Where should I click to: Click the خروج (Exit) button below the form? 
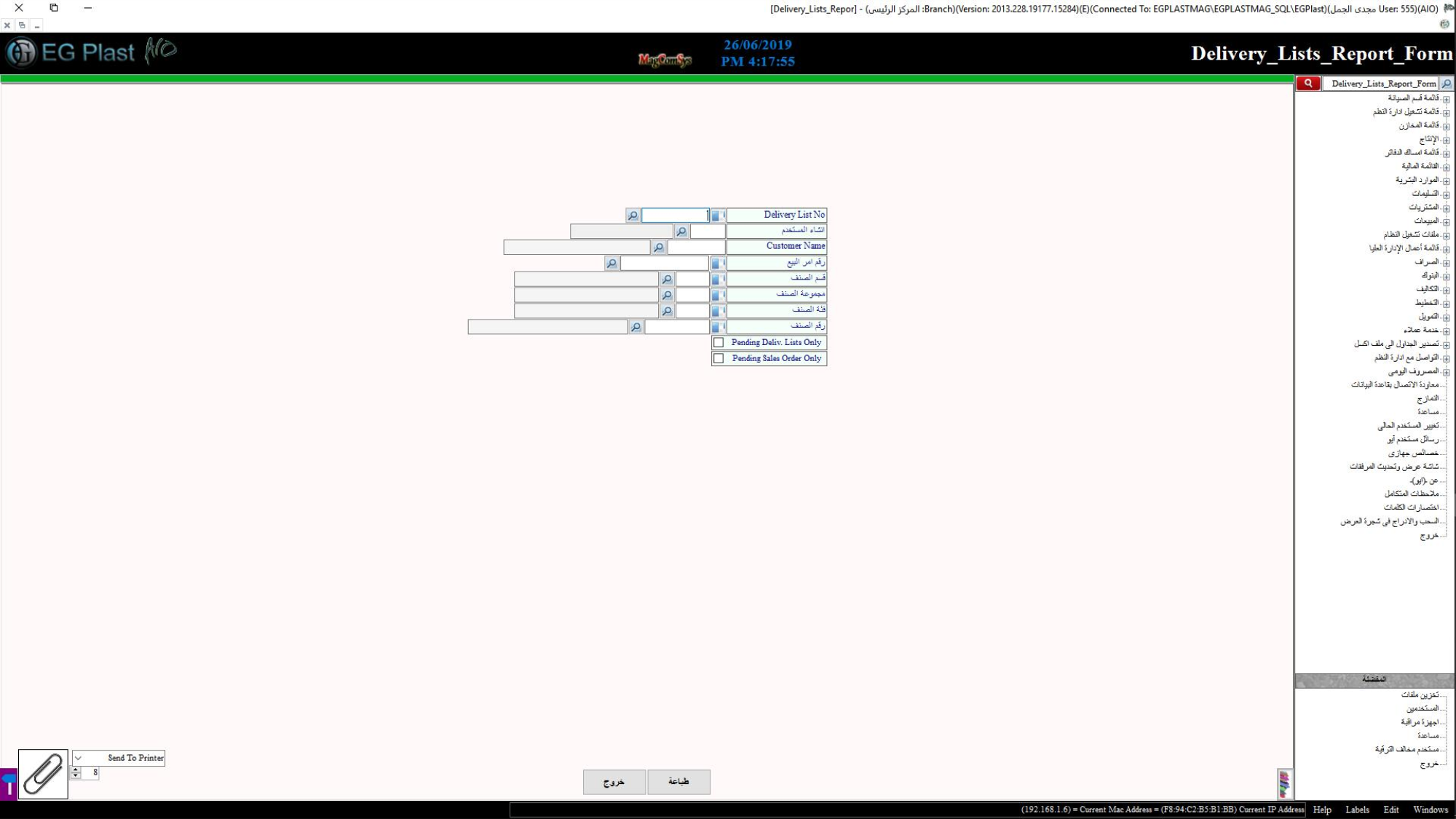click(x=614, y=782)
